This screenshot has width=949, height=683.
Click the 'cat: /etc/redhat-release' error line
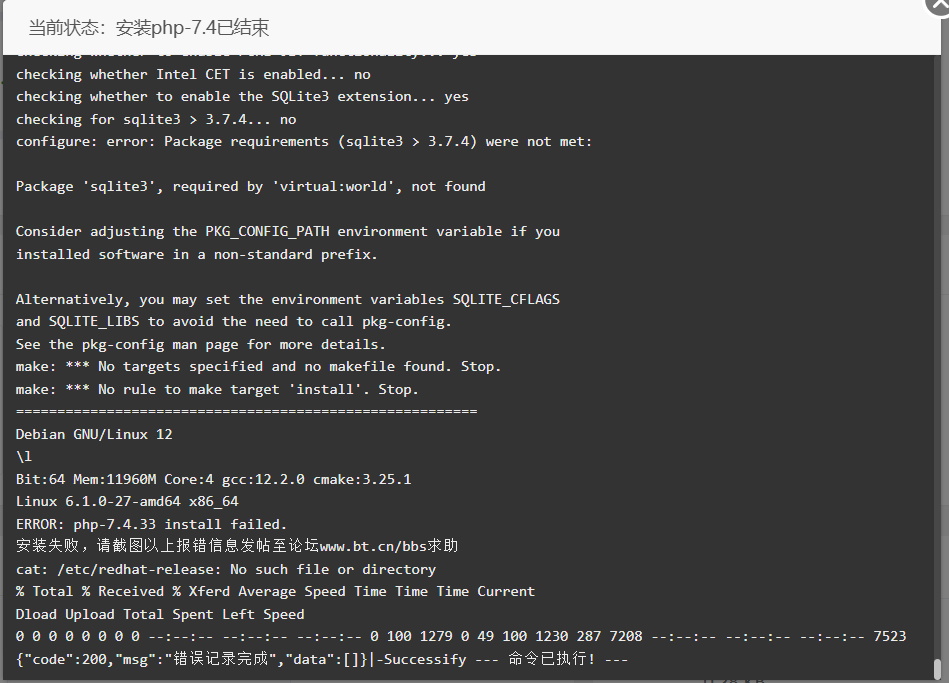(225, 569)
